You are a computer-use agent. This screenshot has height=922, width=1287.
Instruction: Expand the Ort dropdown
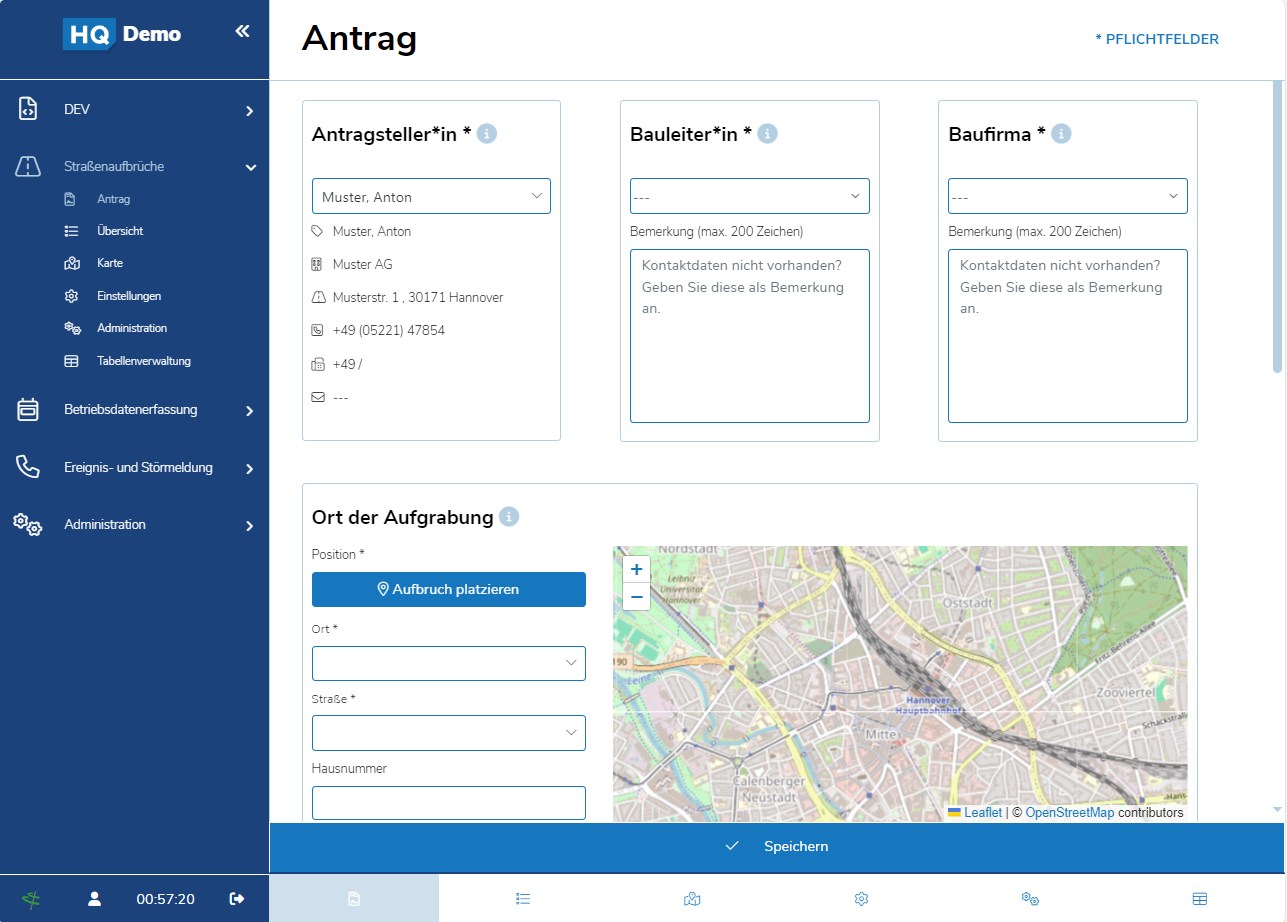point(448,663)
